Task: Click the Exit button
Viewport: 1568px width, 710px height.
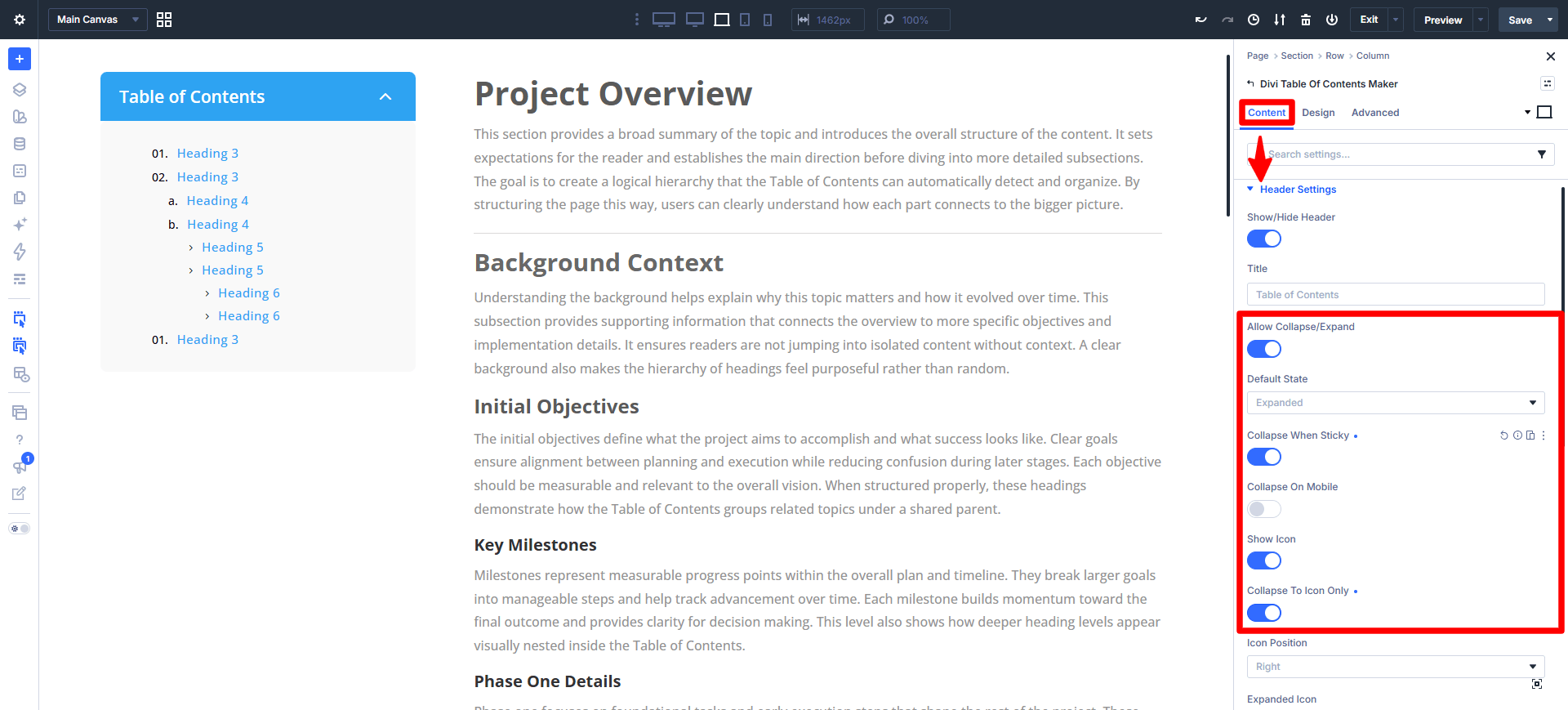Action: pos(1369,20)
